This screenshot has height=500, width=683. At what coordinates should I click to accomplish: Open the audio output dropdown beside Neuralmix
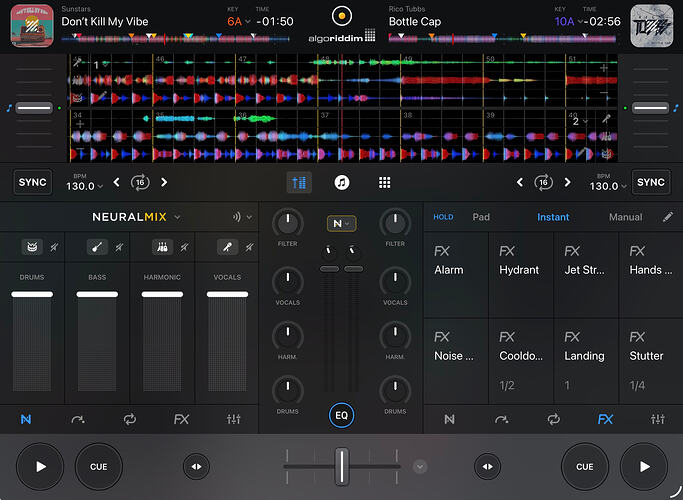tap(242, 217)
